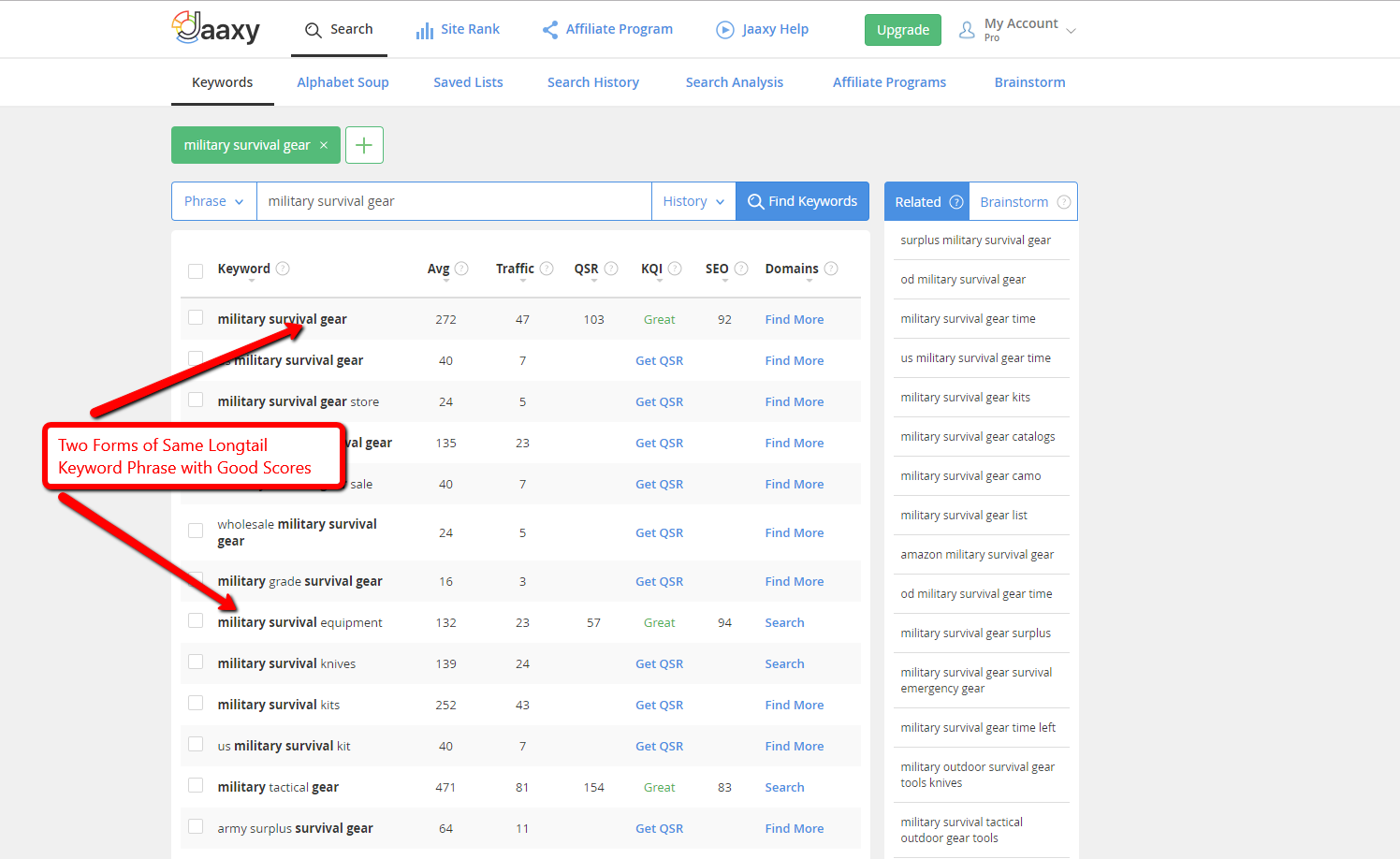1400x859 pixels.
Task: Show help icon beside Brainstorm side tab
Action: pyautogui.click(x=1064, y=202)
